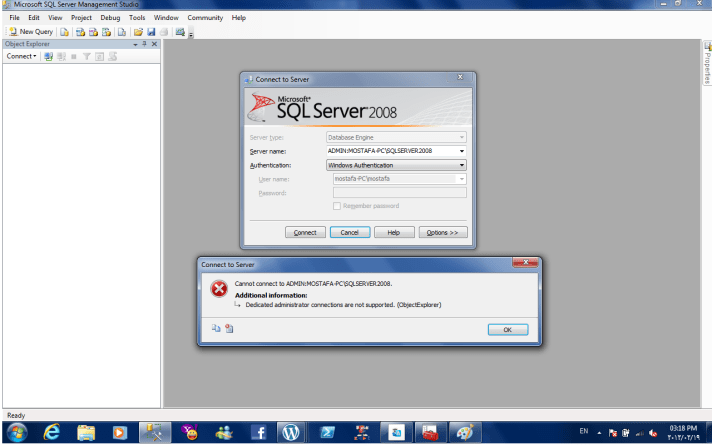This screenshot has width=712, height=445.
Task: Open the Community menu
Action: coord(205,18)
